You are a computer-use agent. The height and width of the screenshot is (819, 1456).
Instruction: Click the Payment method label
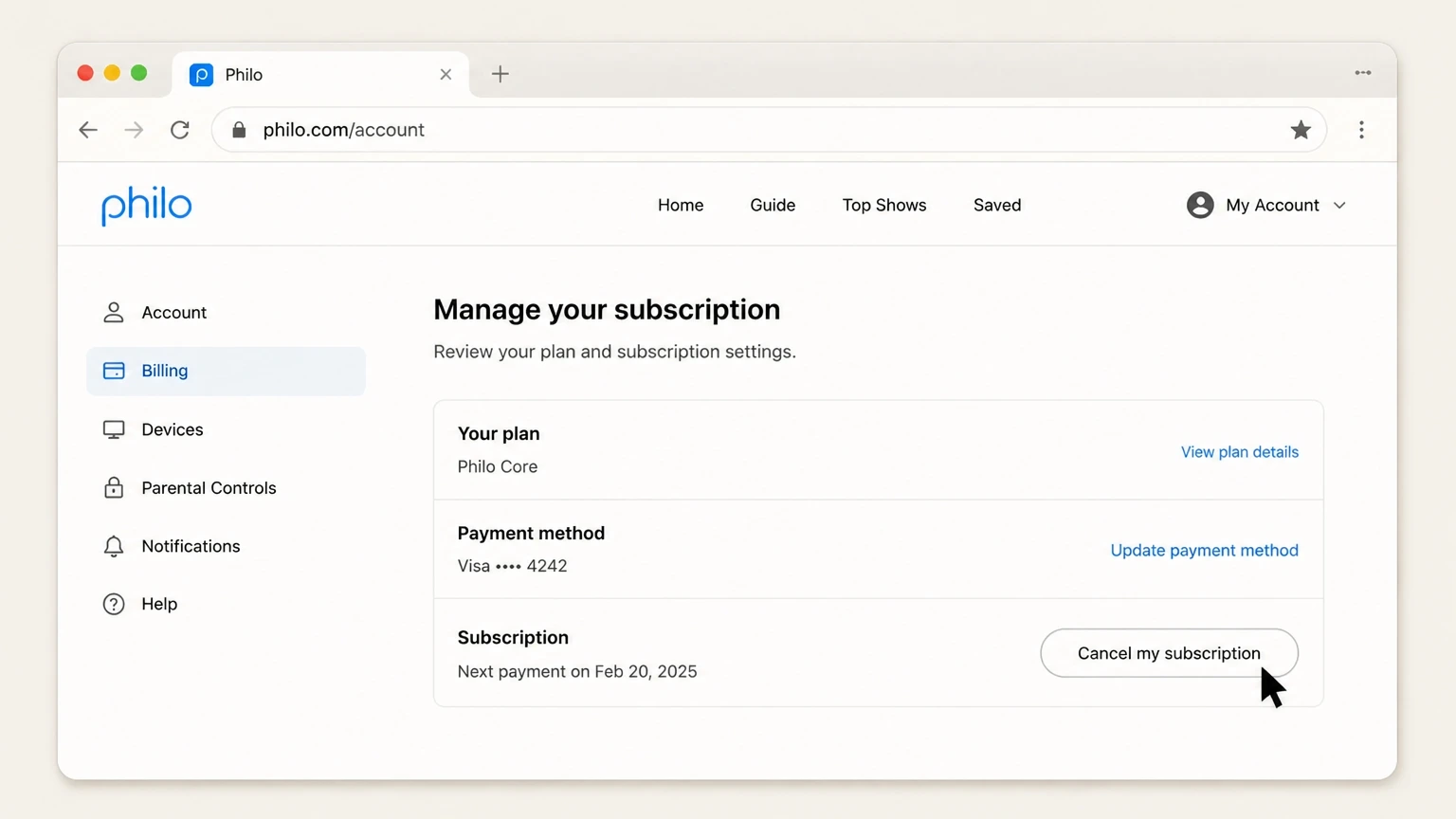click(x=531, y=533)
